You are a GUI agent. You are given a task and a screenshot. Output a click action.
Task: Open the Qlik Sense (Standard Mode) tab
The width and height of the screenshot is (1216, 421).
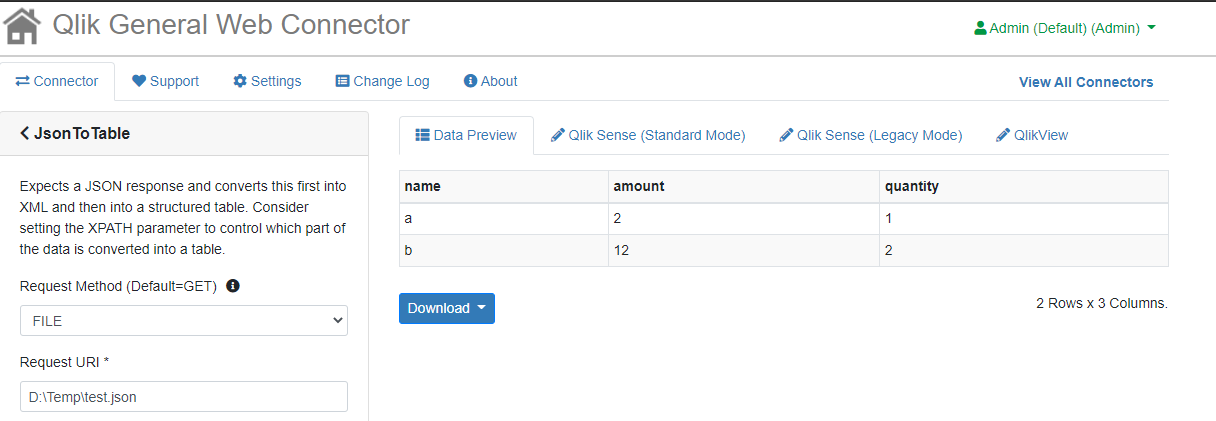(x=648, y=135)
